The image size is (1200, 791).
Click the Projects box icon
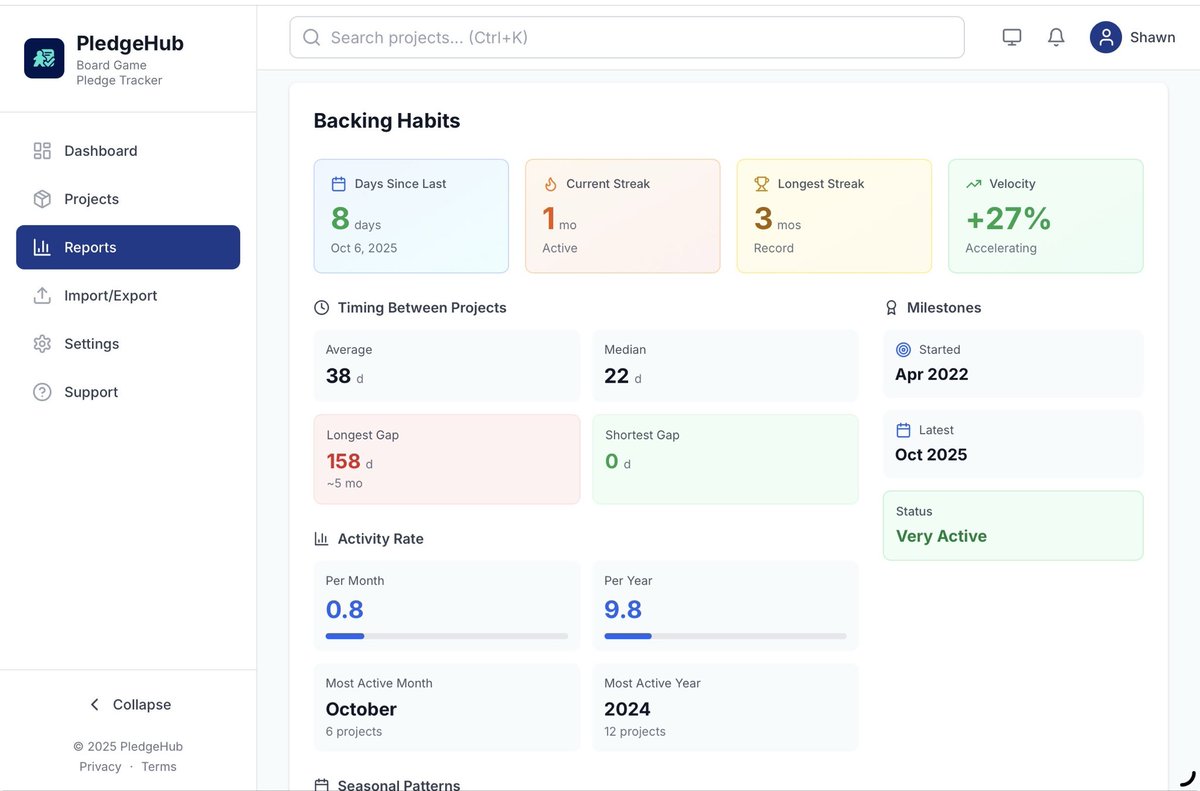coord(42,199)
